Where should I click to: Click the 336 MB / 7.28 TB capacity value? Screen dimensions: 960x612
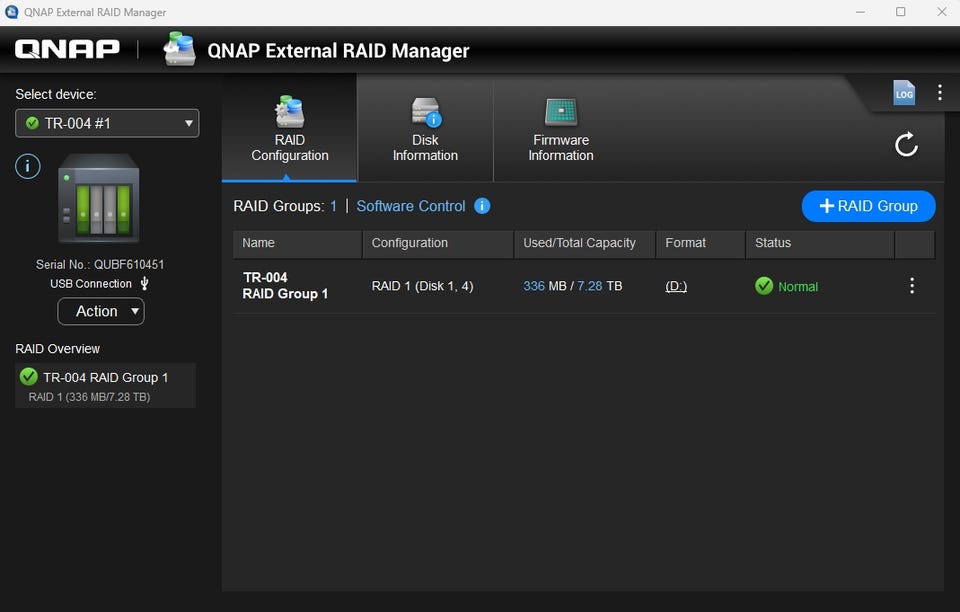pyautogui.click(x=572, y=286)
